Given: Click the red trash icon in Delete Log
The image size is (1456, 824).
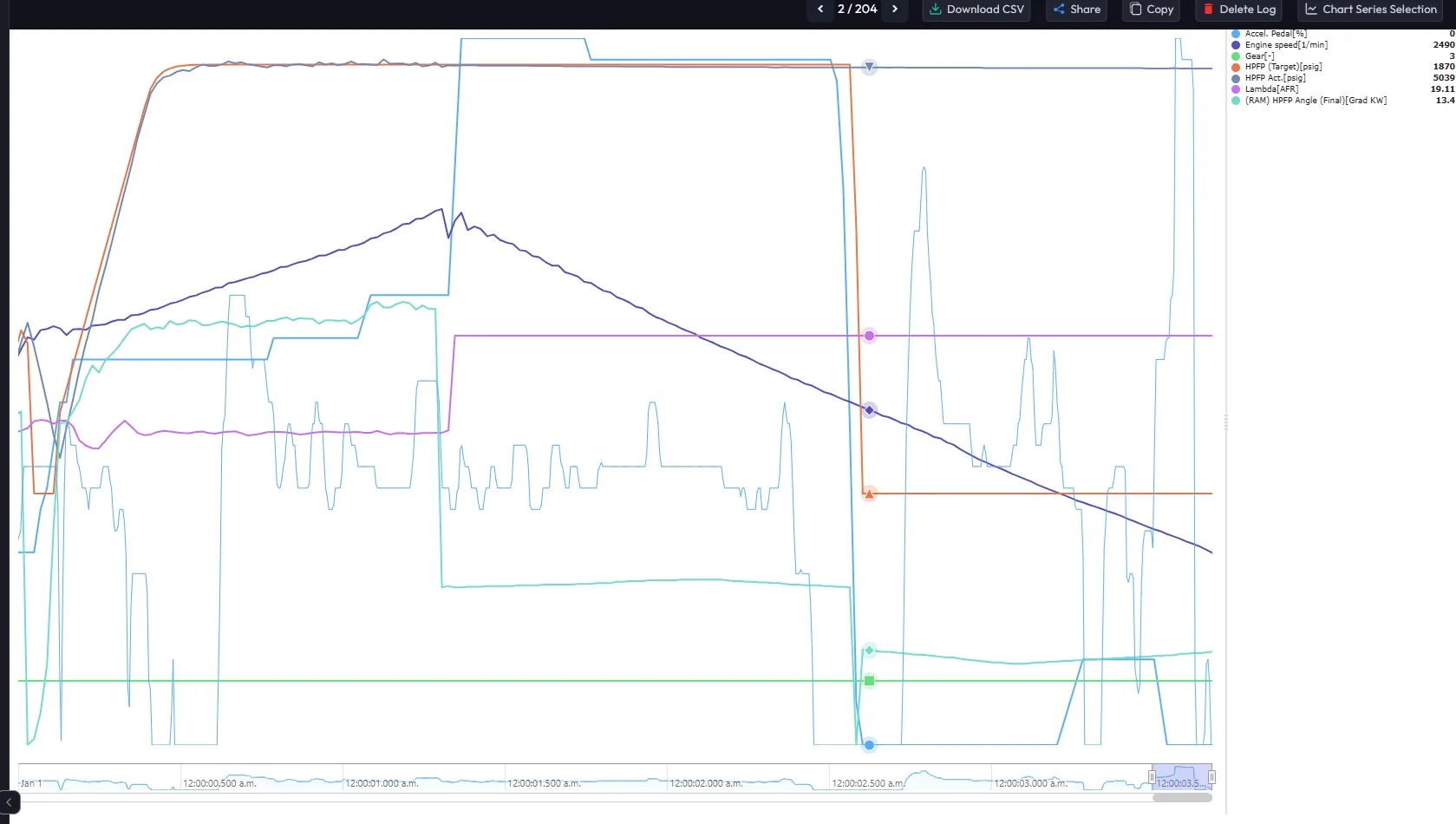Looking at the screenshot, I should pos(1208,10).
